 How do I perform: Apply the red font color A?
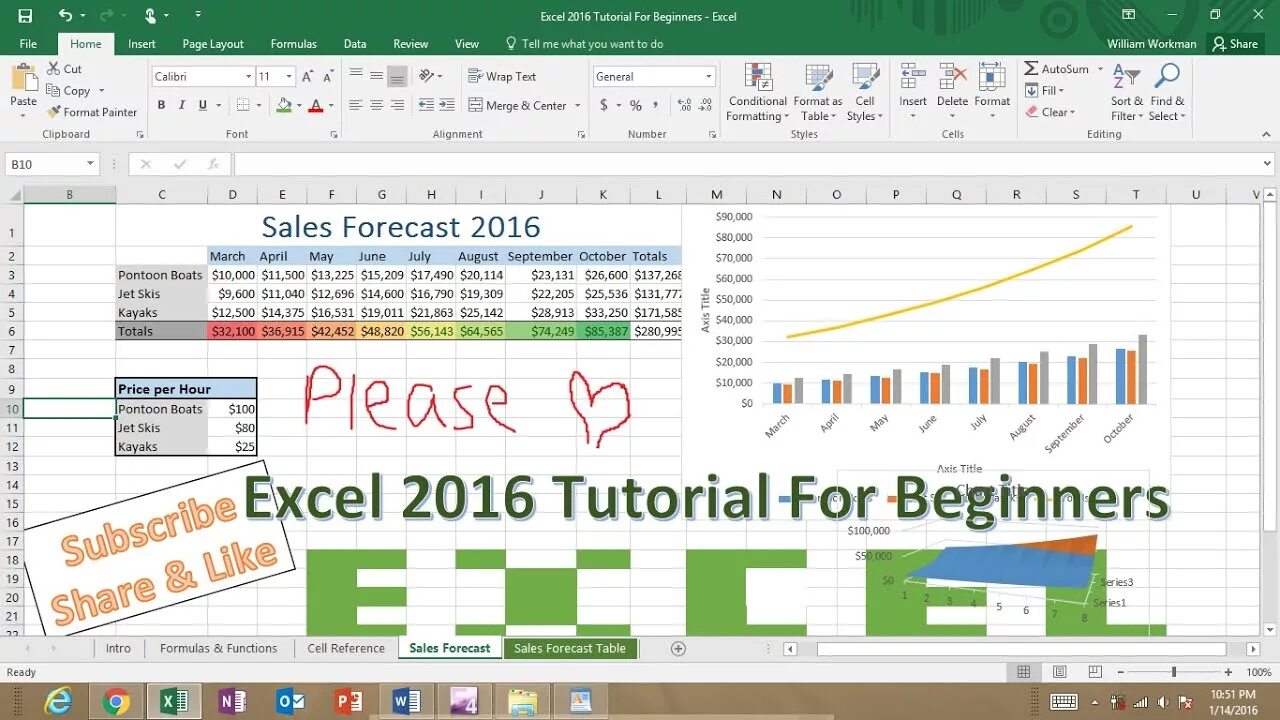click(x=316, y=105)
